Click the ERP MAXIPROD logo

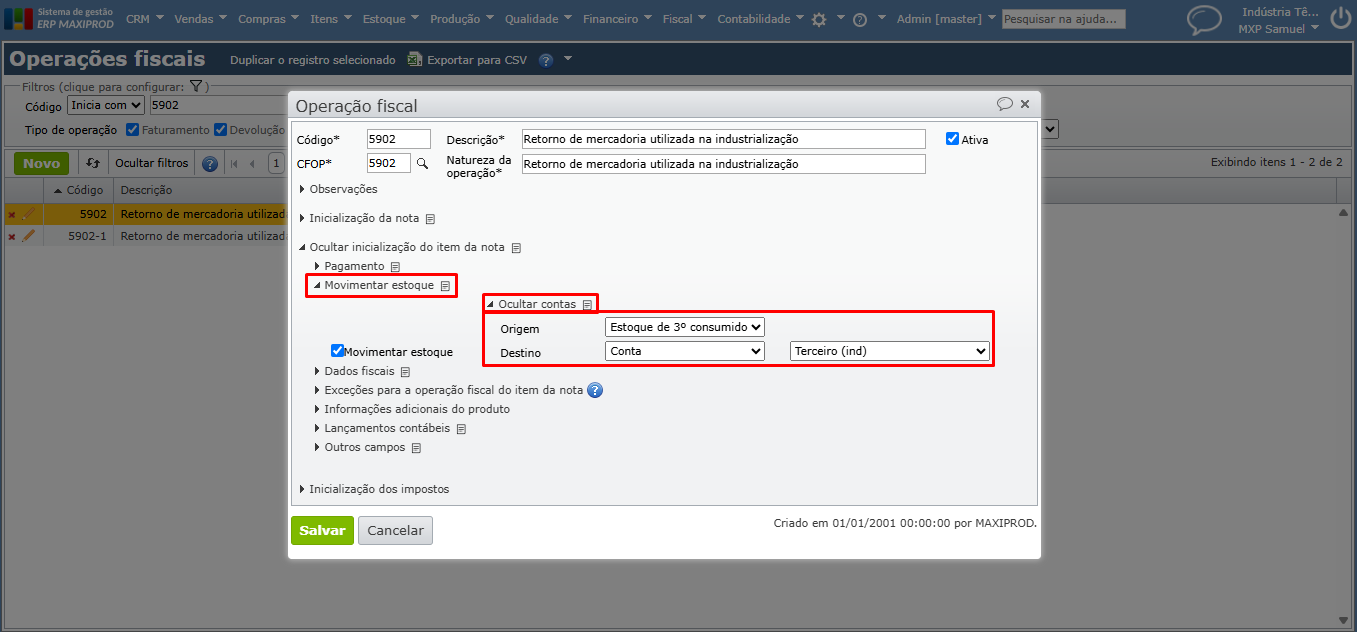click(58, 18)
